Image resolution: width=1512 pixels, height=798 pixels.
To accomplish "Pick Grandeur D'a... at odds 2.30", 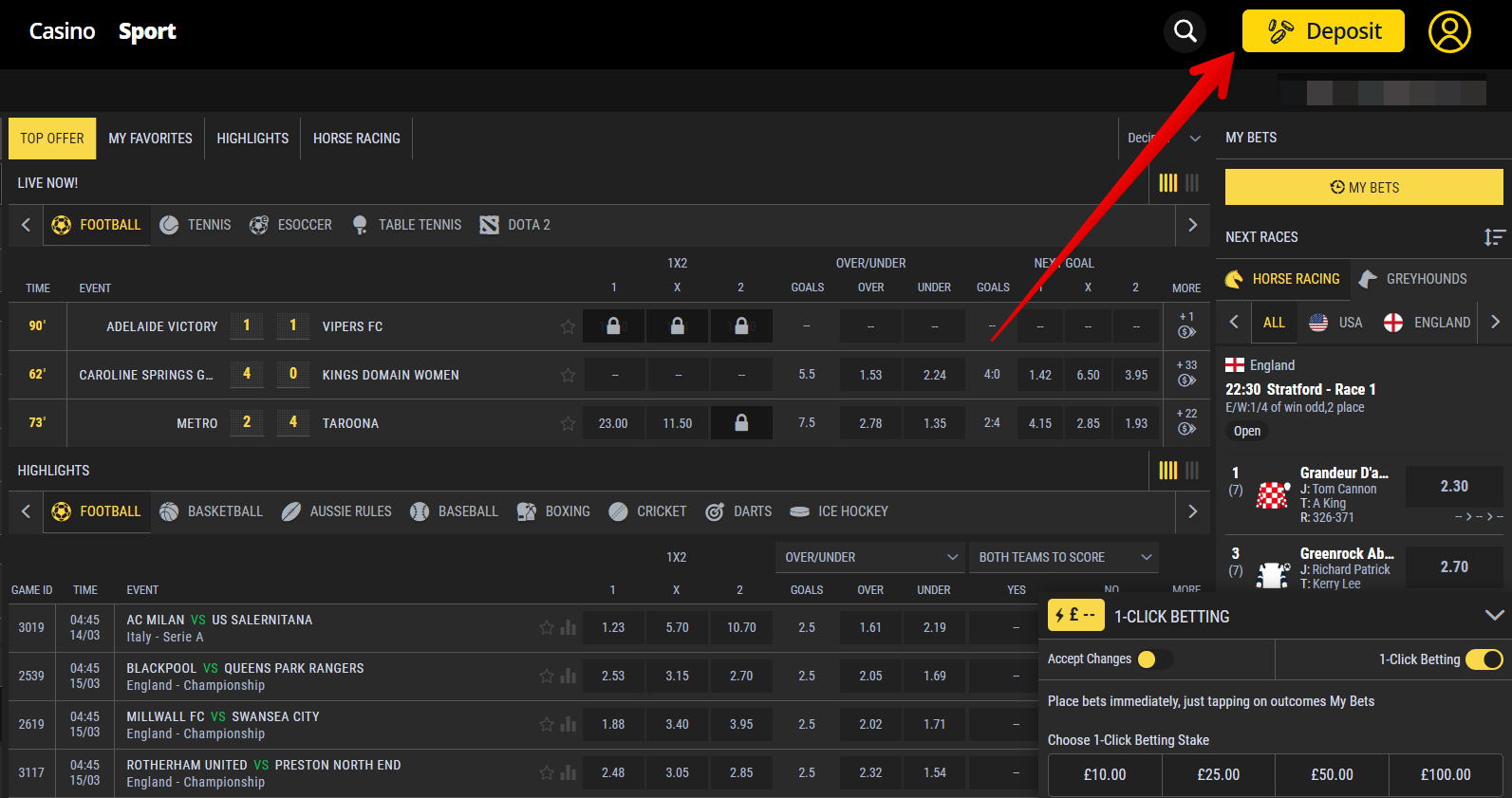I will tap(1454, 486).
